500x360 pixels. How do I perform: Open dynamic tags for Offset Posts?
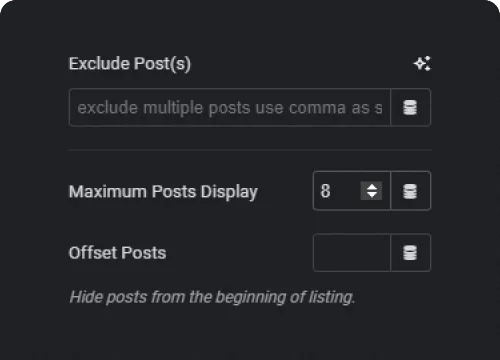click(410, 253)
